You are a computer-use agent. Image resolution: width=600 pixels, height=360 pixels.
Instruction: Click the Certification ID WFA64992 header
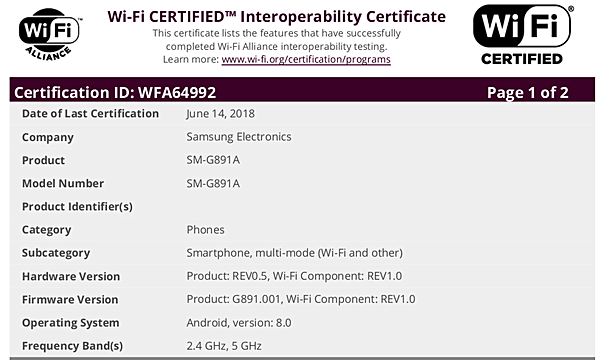point(115,92)
